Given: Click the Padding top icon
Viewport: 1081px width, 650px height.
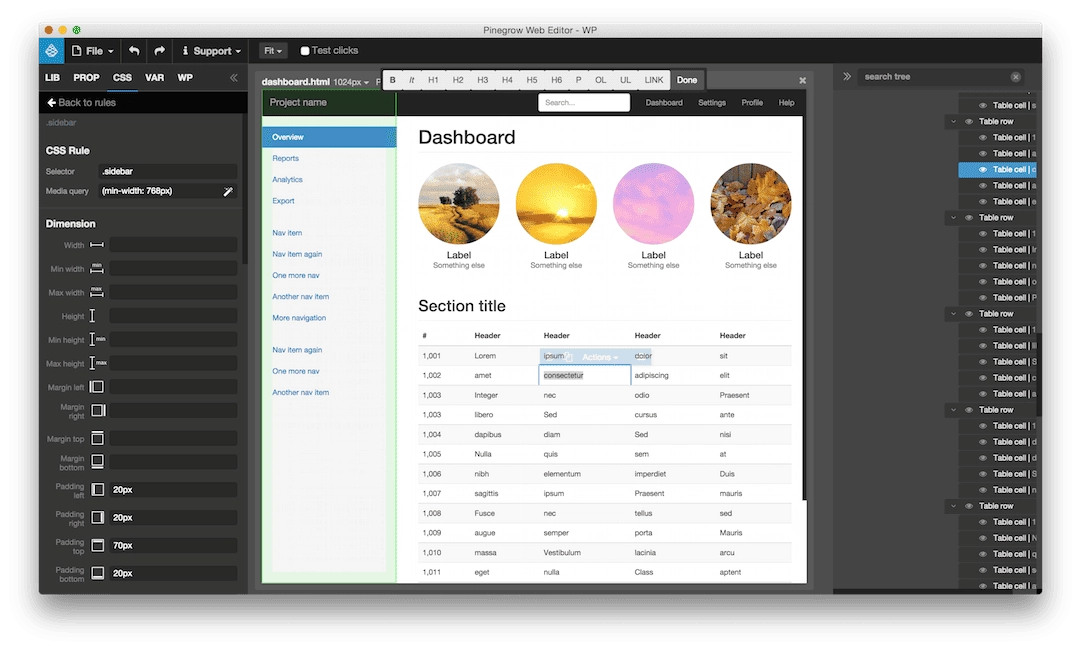Looking at the screenshot, I should 98,545.
